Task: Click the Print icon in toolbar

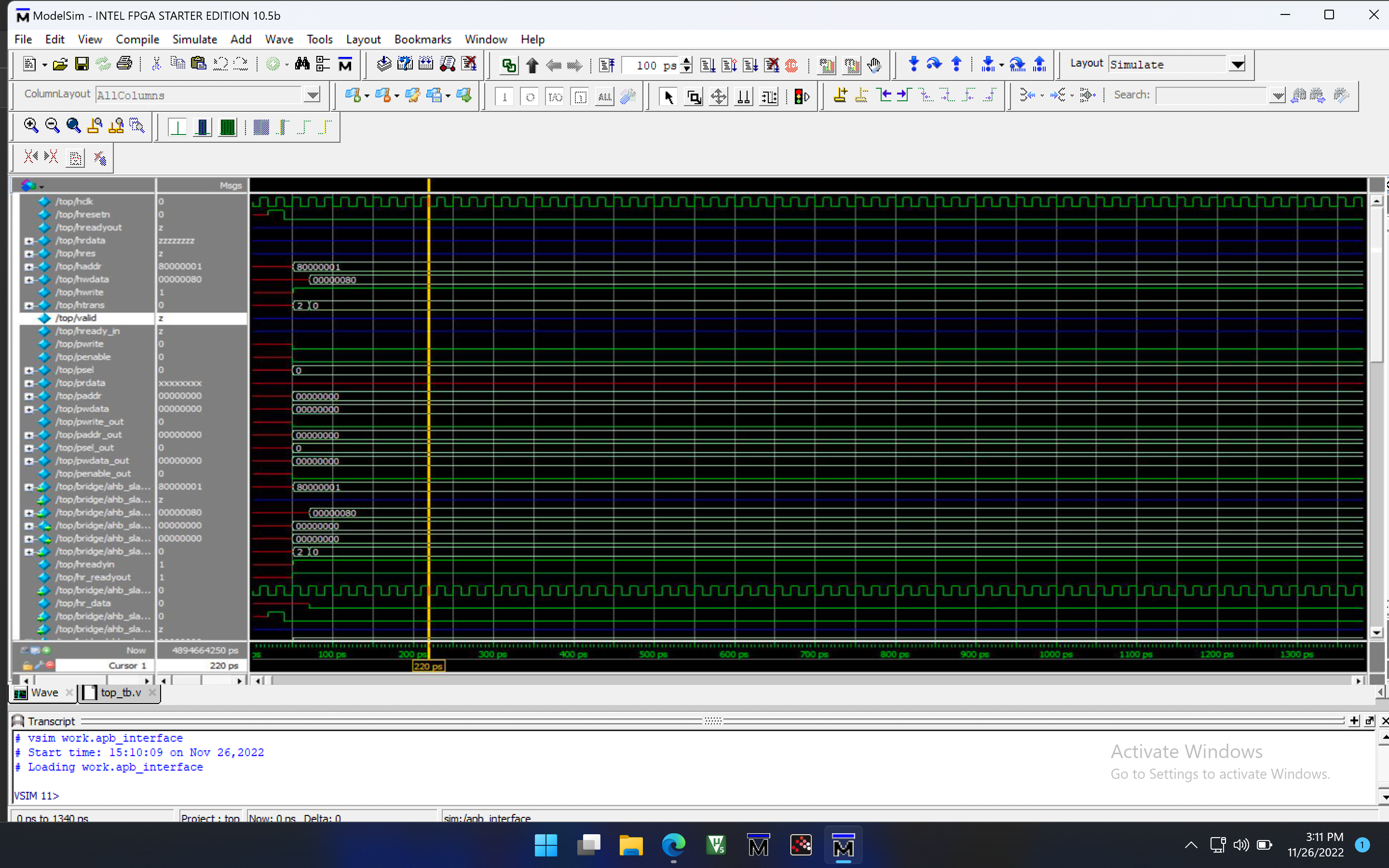Action: click(x=124, y=64)
